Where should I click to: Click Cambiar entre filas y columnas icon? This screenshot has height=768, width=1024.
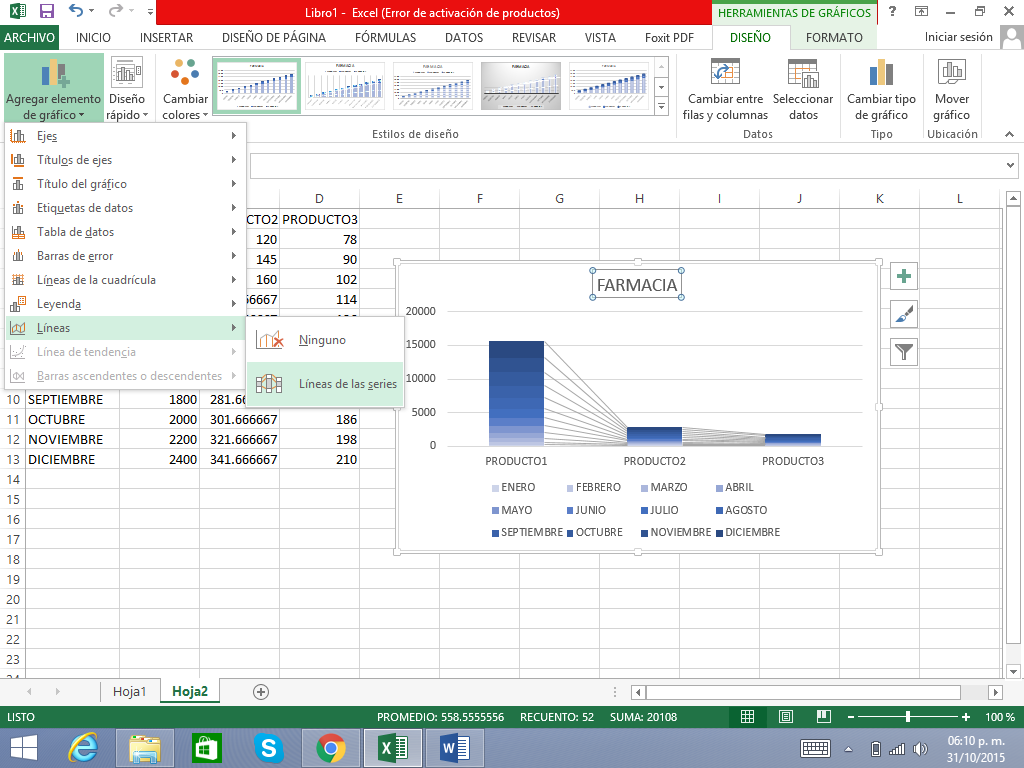tap(725, 74)
